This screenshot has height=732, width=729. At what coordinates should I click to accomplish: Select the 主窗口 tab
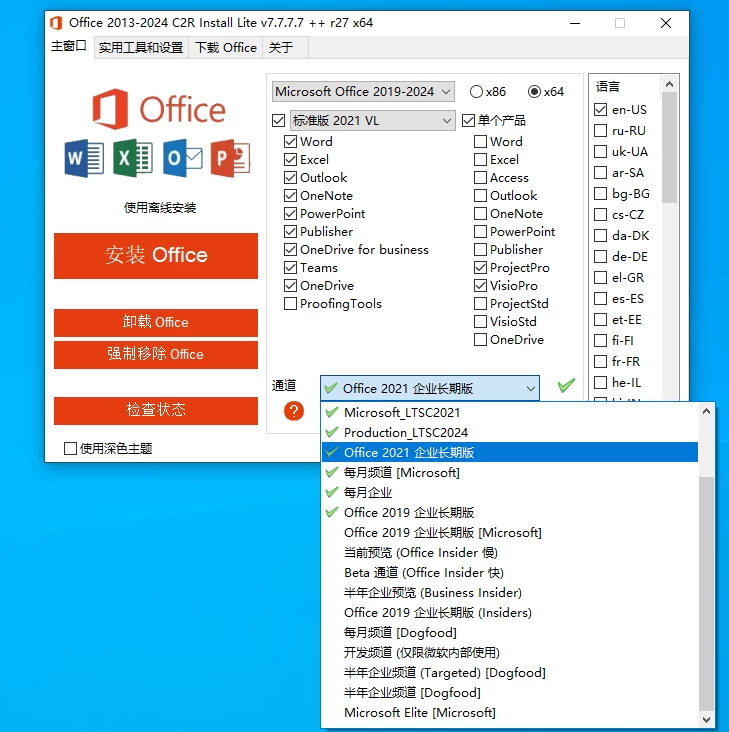click(x=69, y=46)
